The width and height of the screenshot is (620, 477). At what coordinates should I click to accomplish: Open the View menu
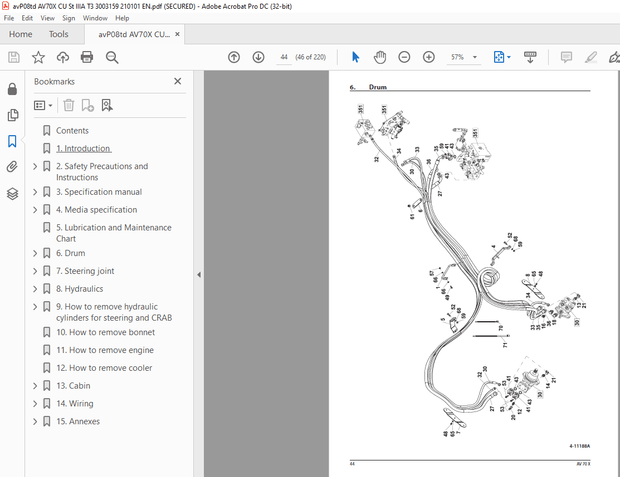tap(47, 18)
